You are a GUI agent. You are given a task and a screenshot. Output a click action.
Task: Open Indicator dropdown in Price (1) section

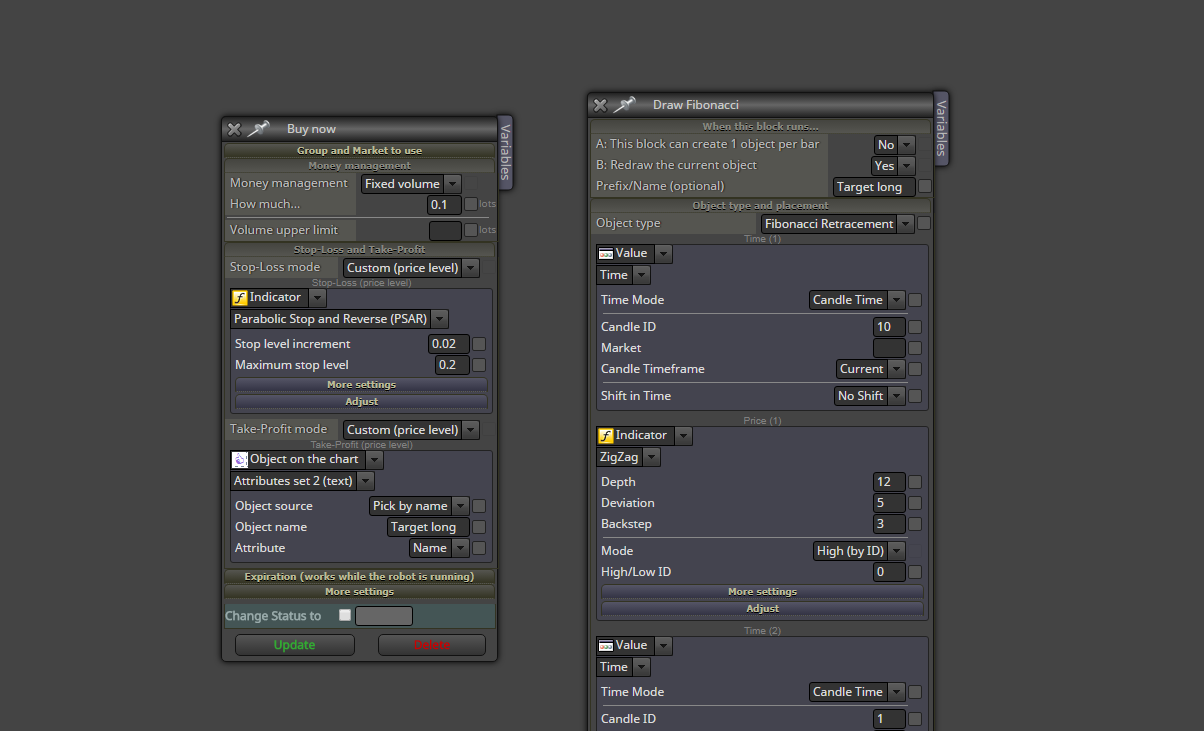point(645,436)
